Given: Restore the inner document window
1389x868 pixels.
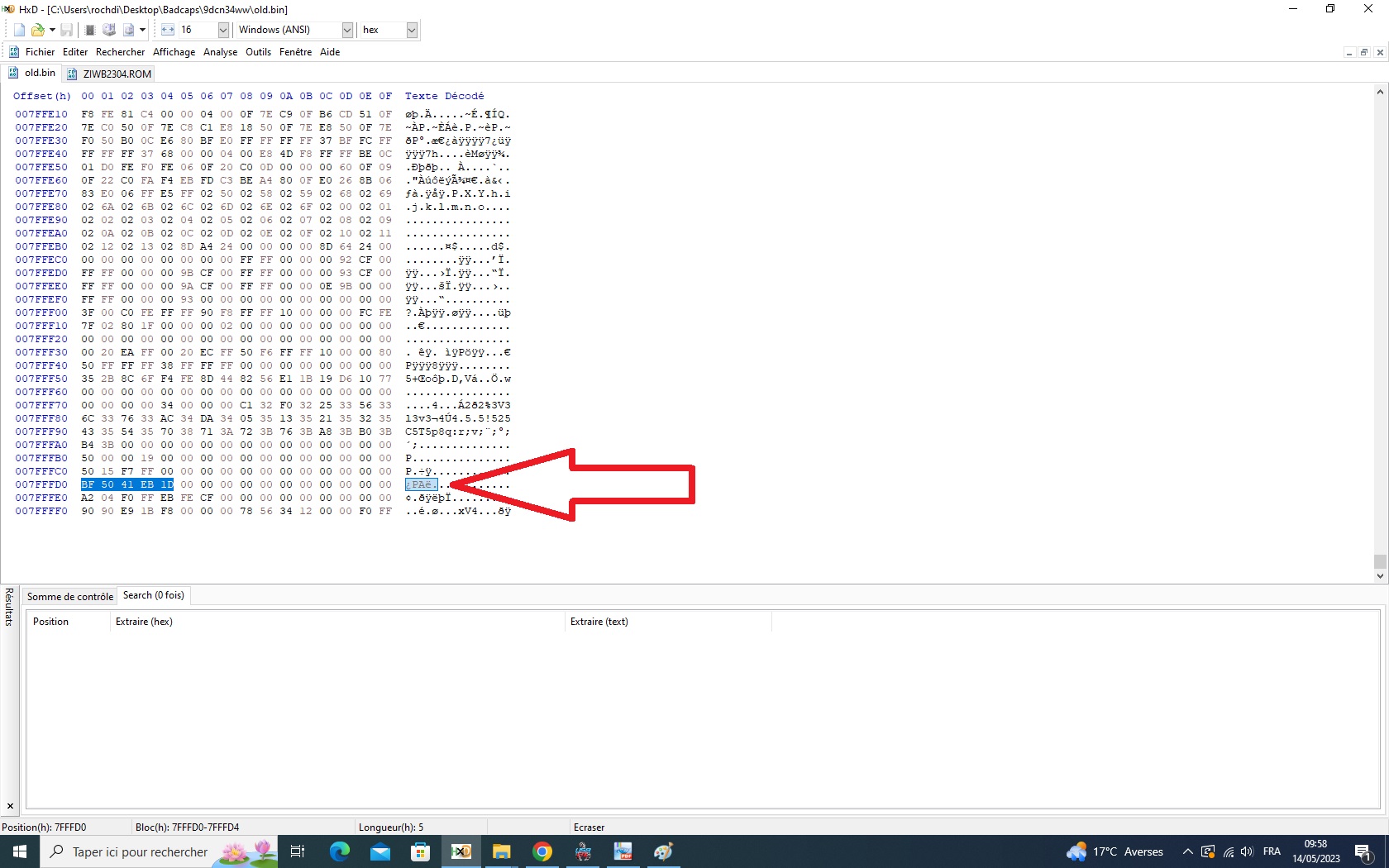Looking at the screenshot, I should [x=1364, y=53].
